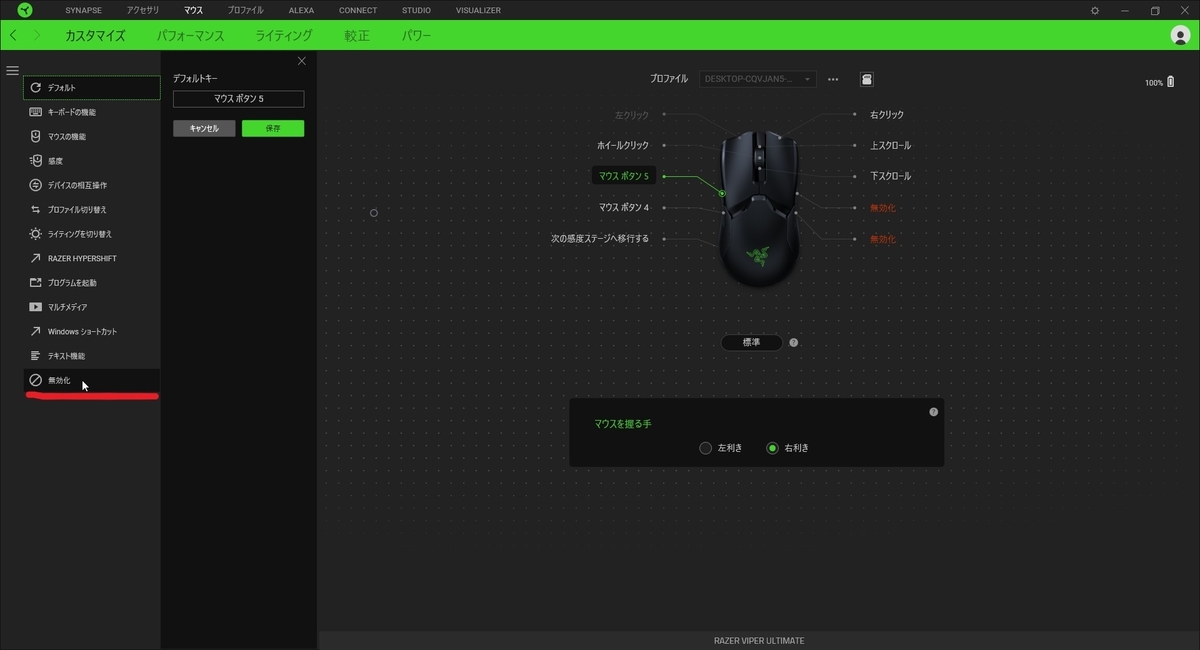The width and height of the screenshot is (1200, 650).
Task: Select the キーボードの機能 keyboard icon
Action: [36, 112]
